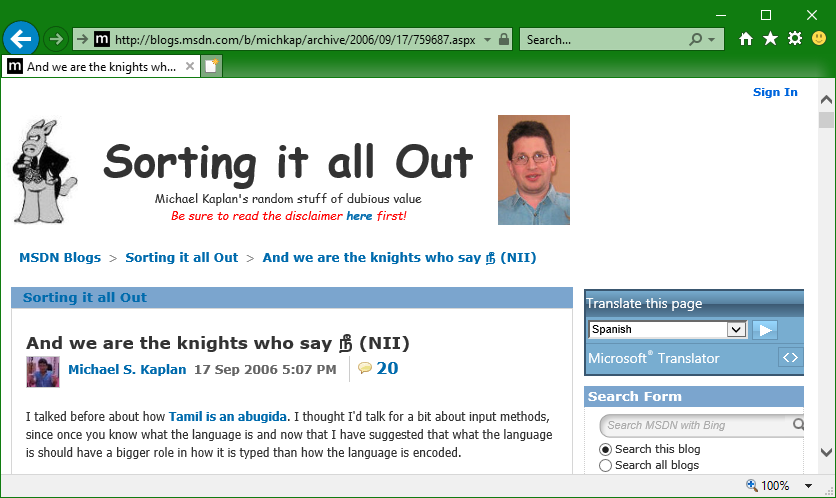Screen dimensions: 836x498
Task: Click the lock security icon in address bar
Action: point(503,39)
